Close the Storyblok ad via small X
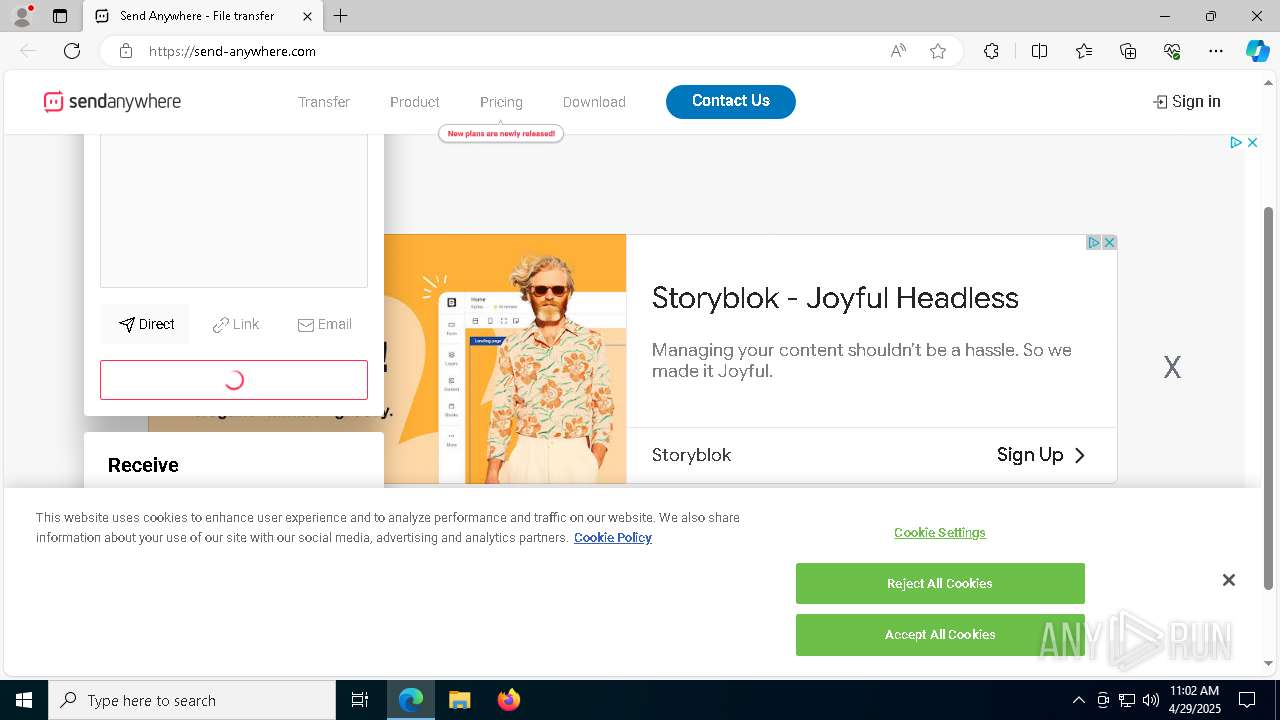This screenshot has height=720, width=1280. [1109, 243]
